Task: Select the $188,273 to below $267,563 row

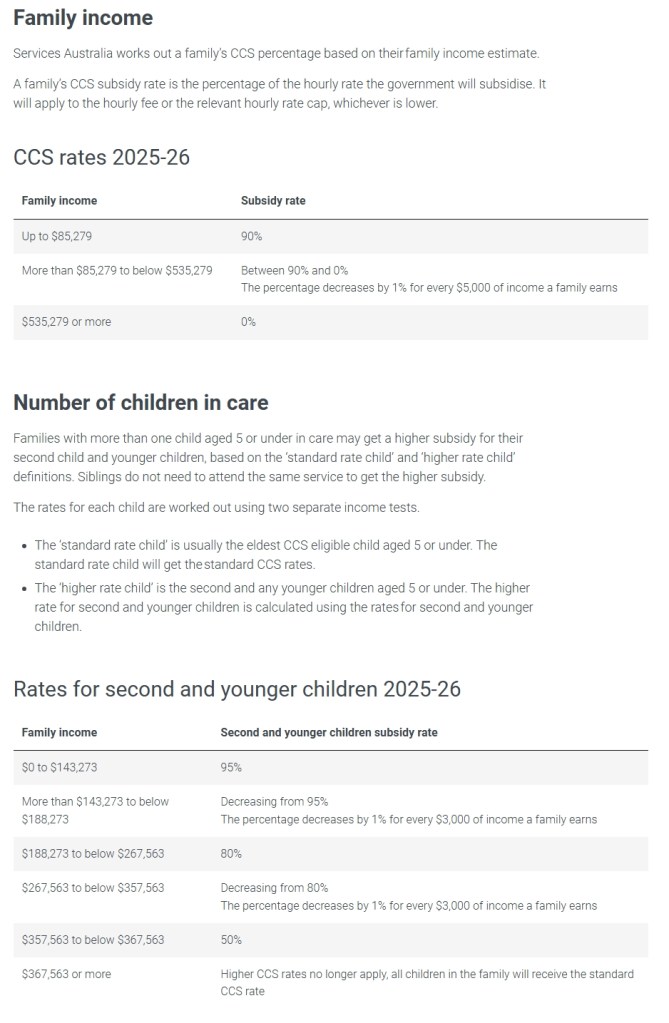Action: pos(330,853)
